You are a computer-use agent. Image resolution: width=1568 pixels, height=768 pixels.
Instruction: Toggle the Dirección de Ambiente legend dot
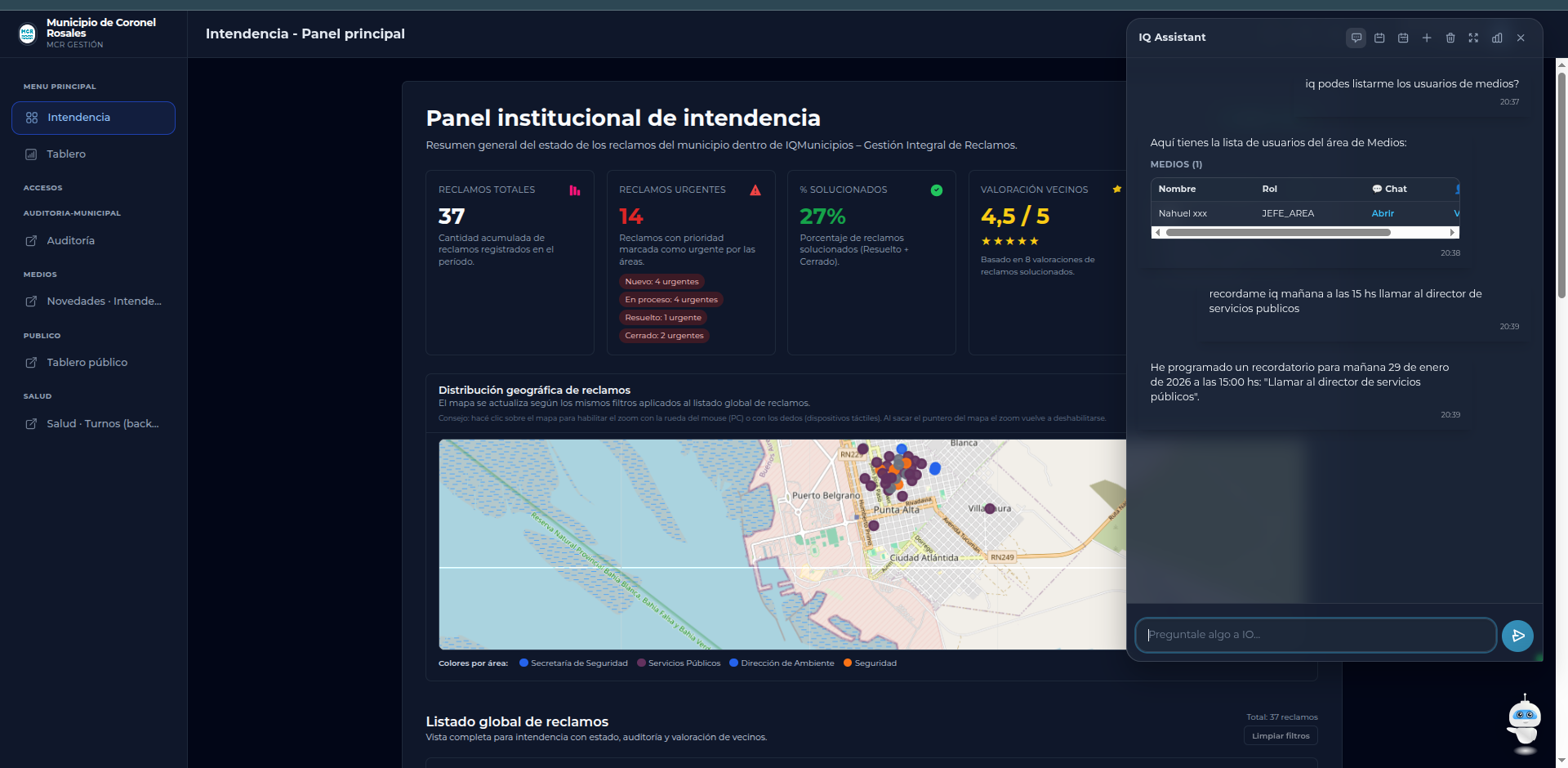point(733,663)
